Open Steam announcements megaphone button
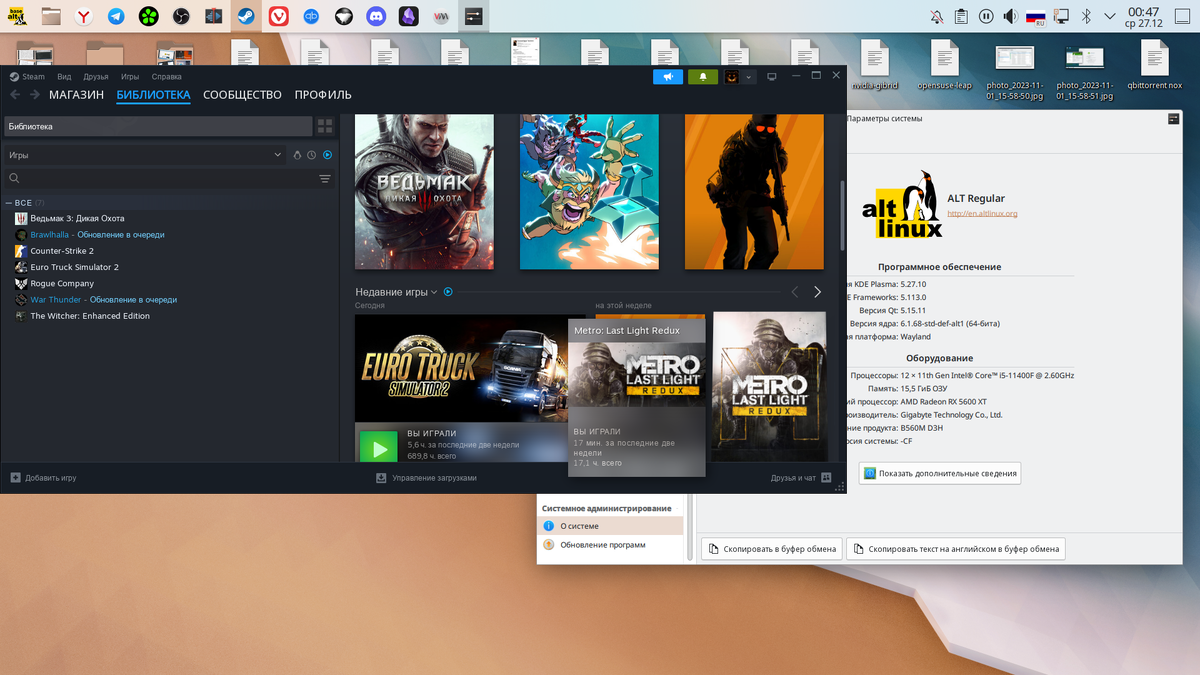1200x675 pixels. point(668,77)
